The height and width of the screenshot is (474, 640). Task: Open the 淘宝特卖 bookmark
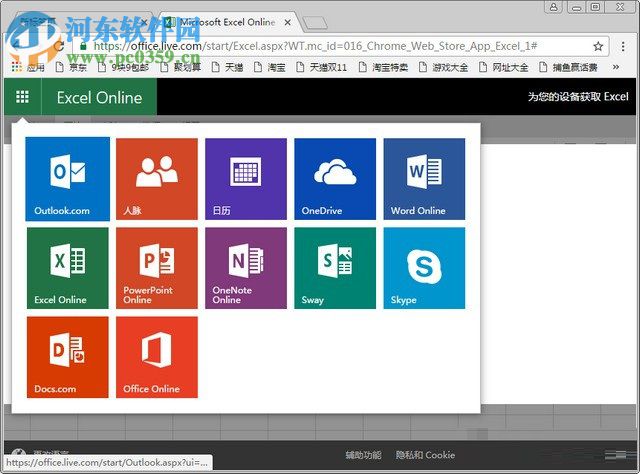coord(383,67)
